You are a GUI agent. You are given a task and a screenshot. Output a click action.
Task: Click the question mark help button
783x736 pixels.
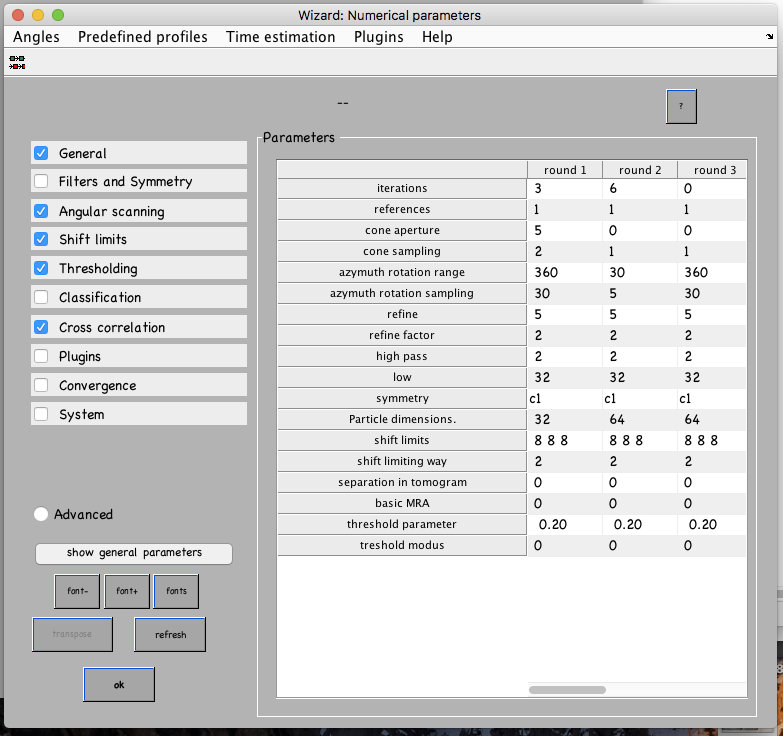(681, 106)
